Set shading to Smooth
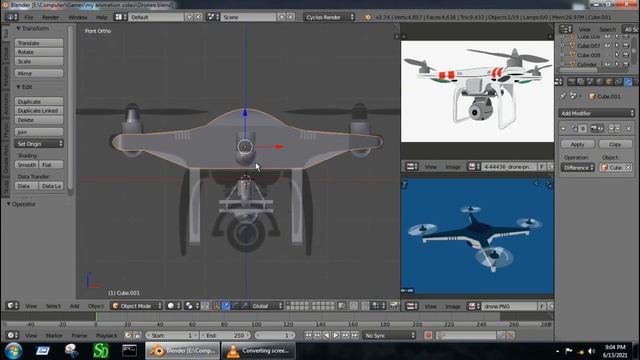This screenshot has width=640, height=360. [27, 165]
